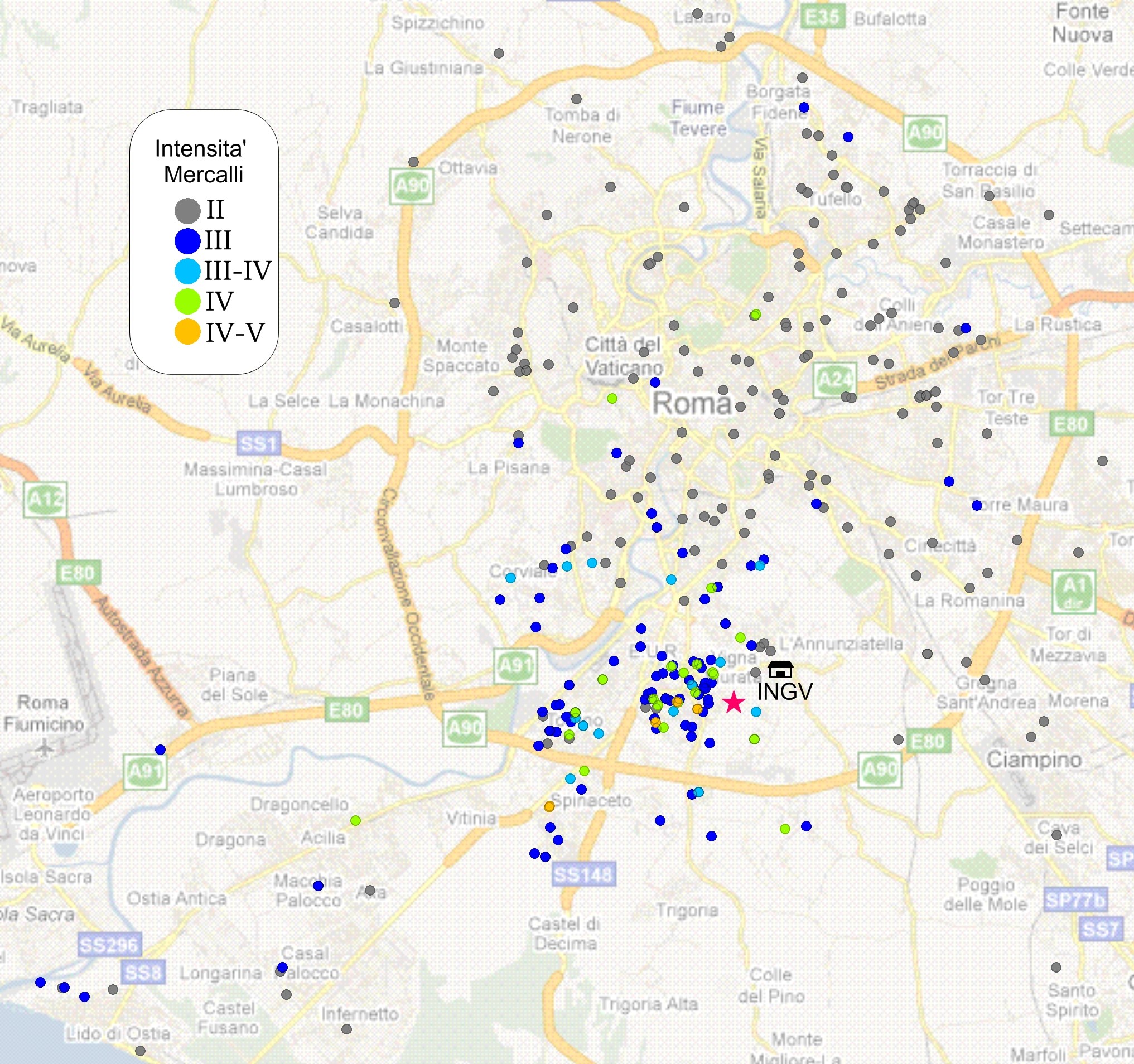Click the "Autostrada Azzurra" road label

(141, 656)
